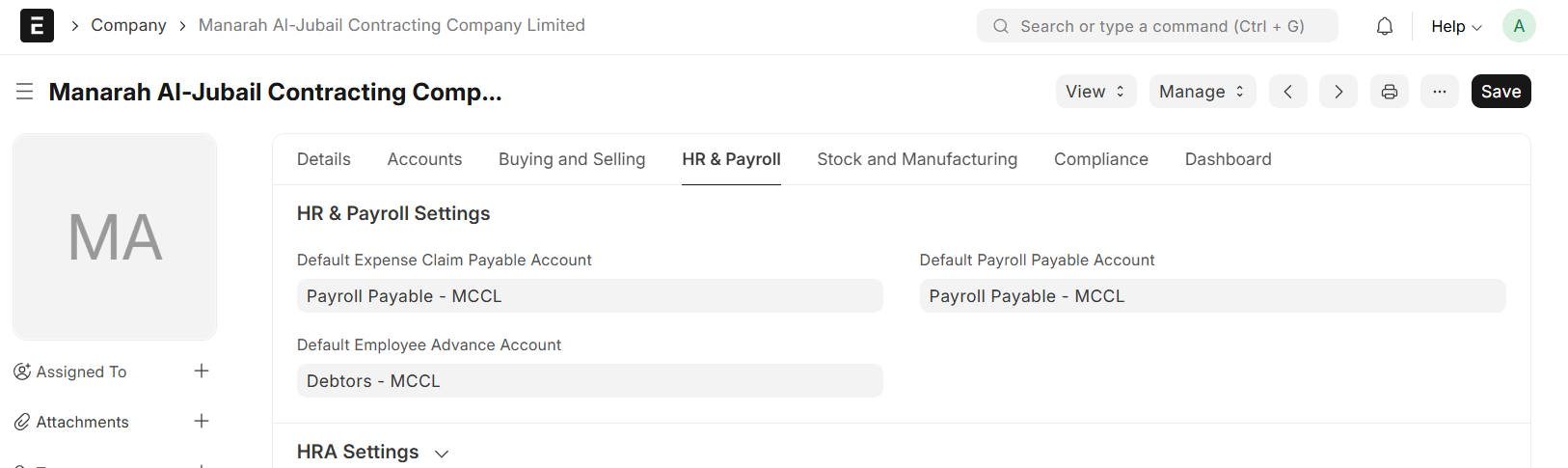Add assignment with Assigned To plus
The height and width of the screenshot is (468, 1568).
(x=202, y=372)
